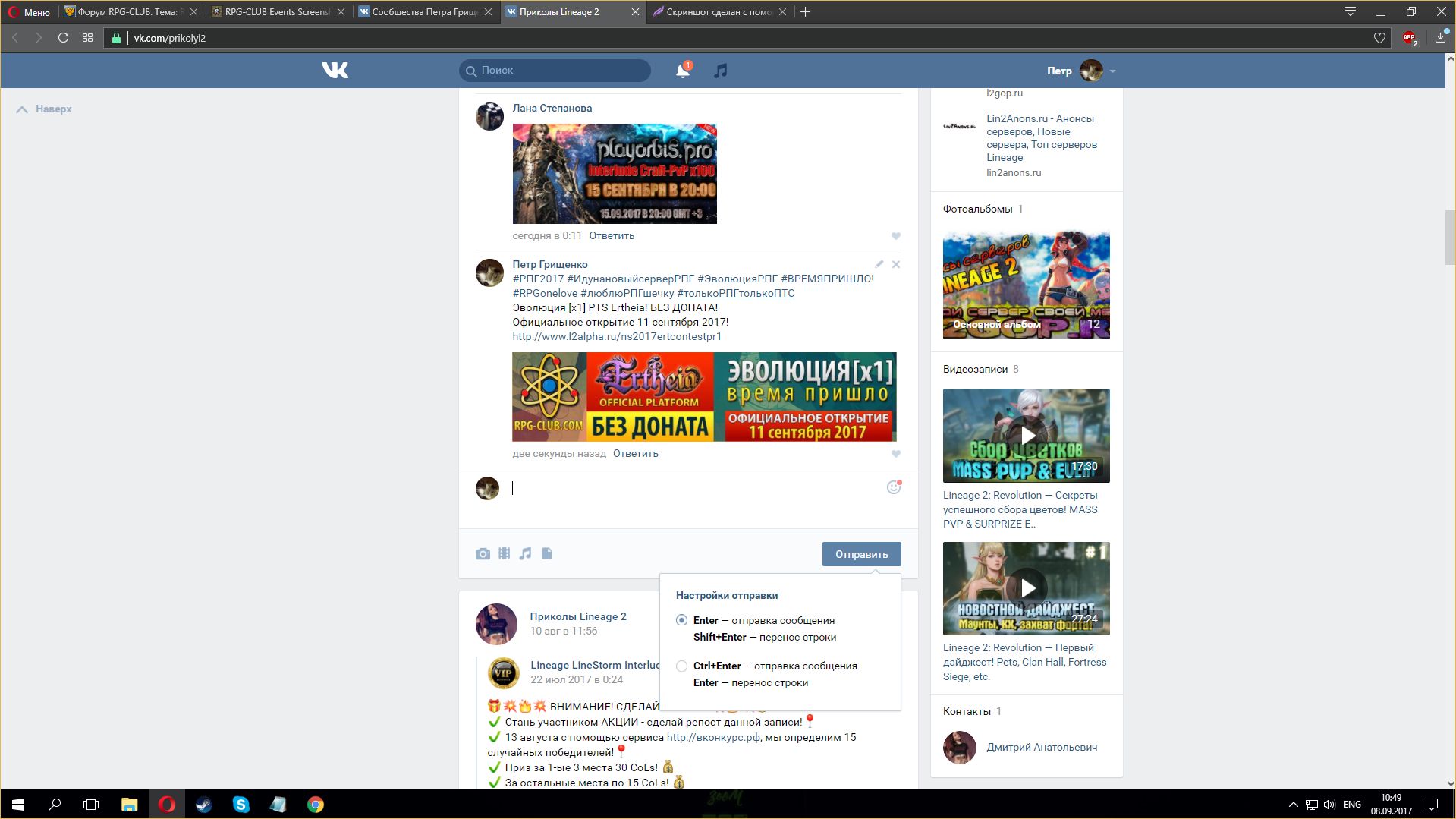Viewport: 1456px width, 819px height.
Task: Go back in browser history
Action: [15, 38]
